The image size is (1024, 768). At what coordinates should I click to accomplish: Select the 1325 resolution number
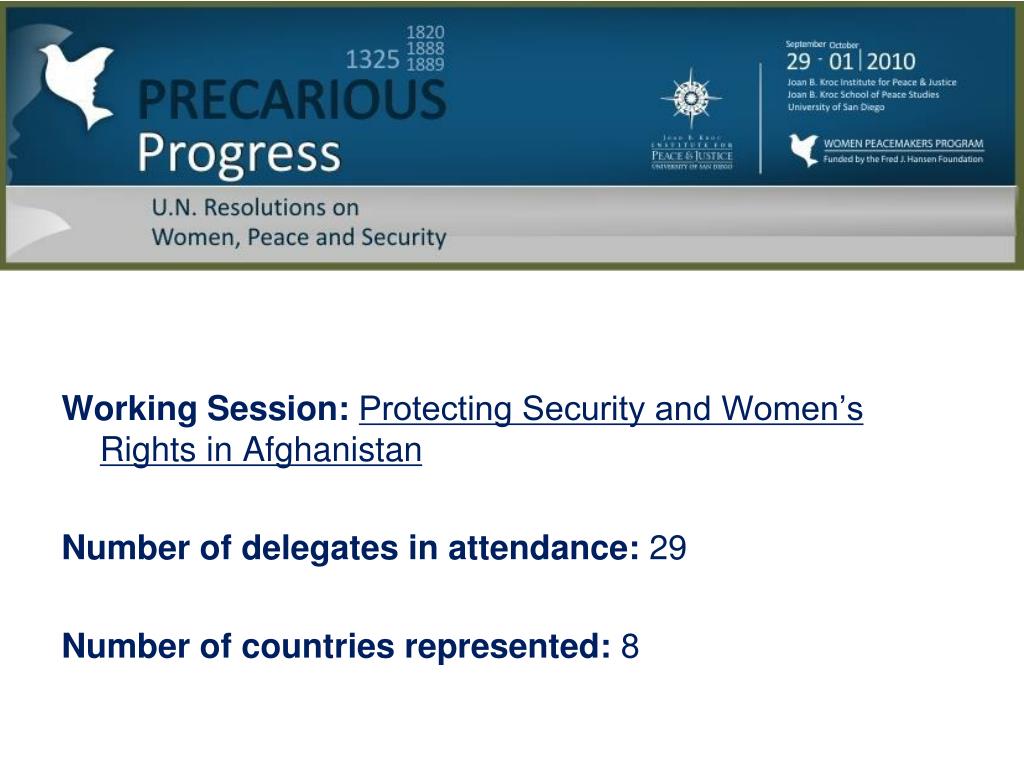tap(372, 59)
